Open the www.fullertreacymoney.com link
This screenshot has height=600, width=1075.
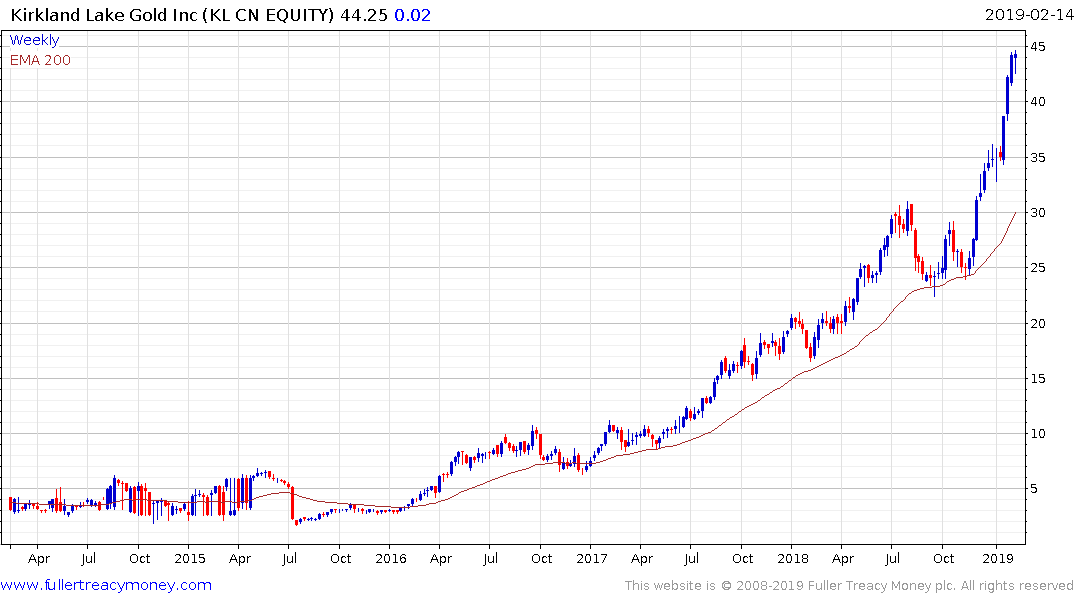(x=106, y=585)
